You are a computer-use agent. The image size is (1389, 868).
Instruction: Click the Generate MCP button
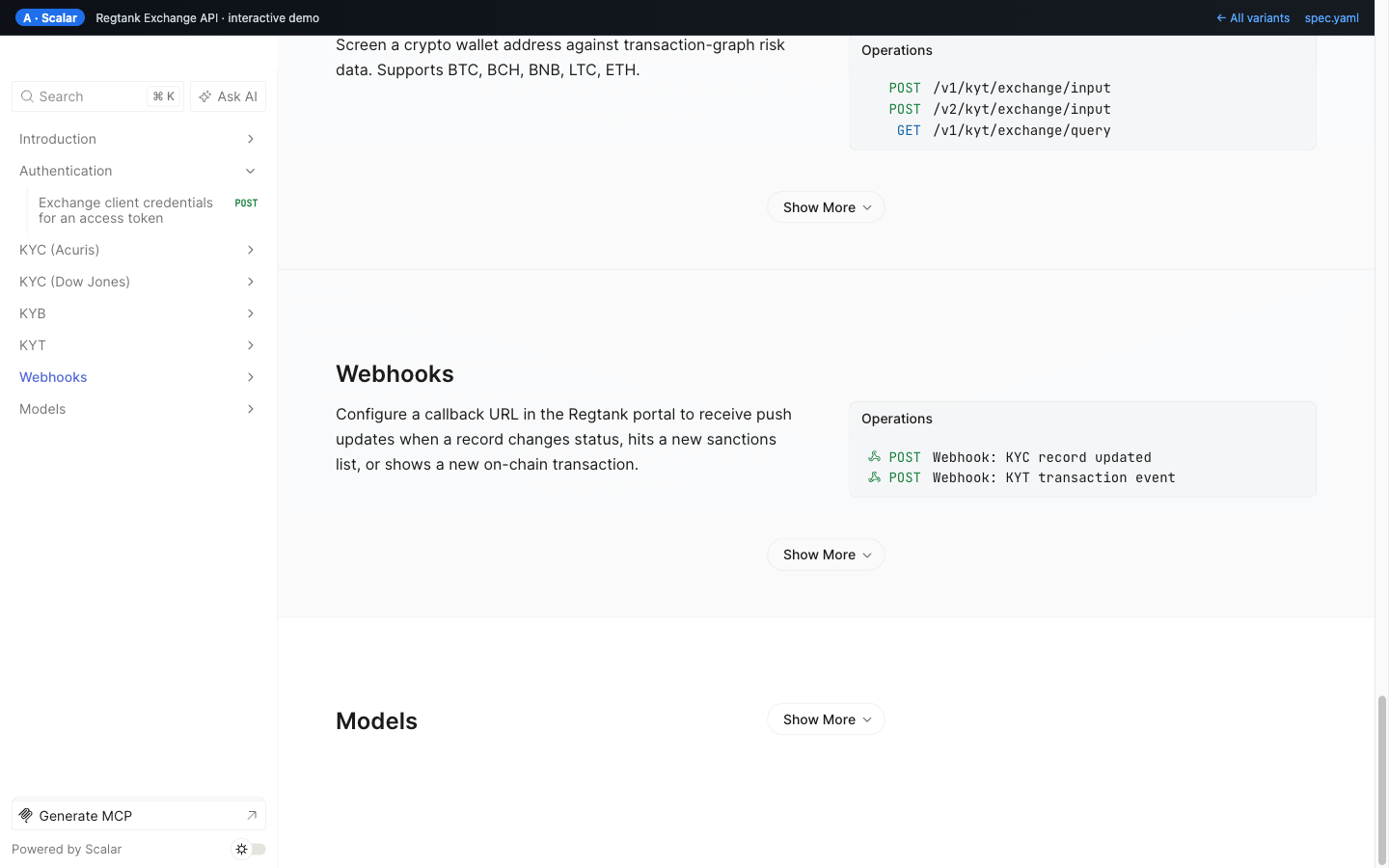[x=139, y=815]
